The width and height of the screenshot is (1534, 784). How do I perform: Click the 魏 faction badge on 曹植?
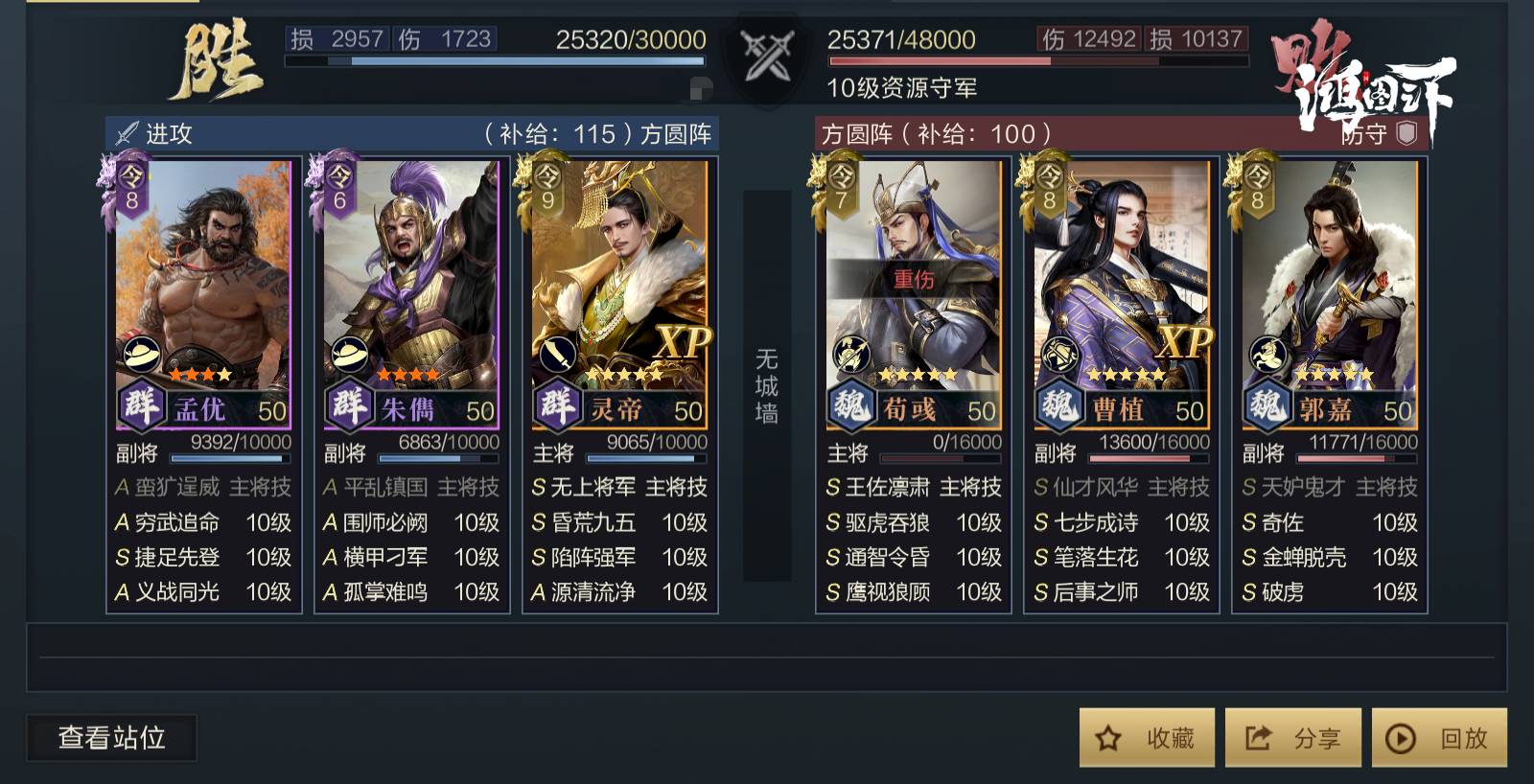click(x=1059, y=405)
